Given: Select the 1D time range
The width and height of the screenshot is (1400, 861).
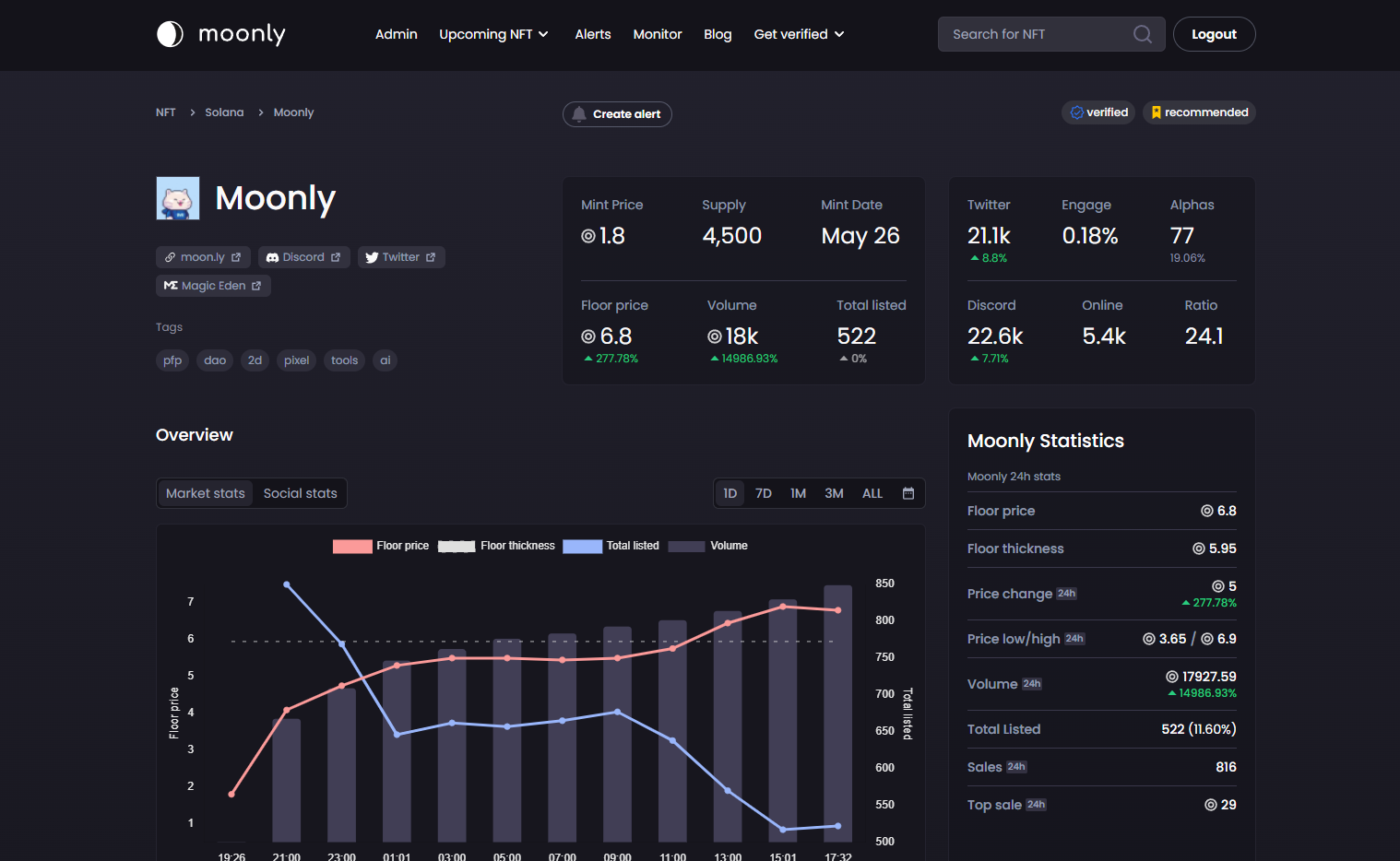Looking at the screenshot, I should coord(730,493).
